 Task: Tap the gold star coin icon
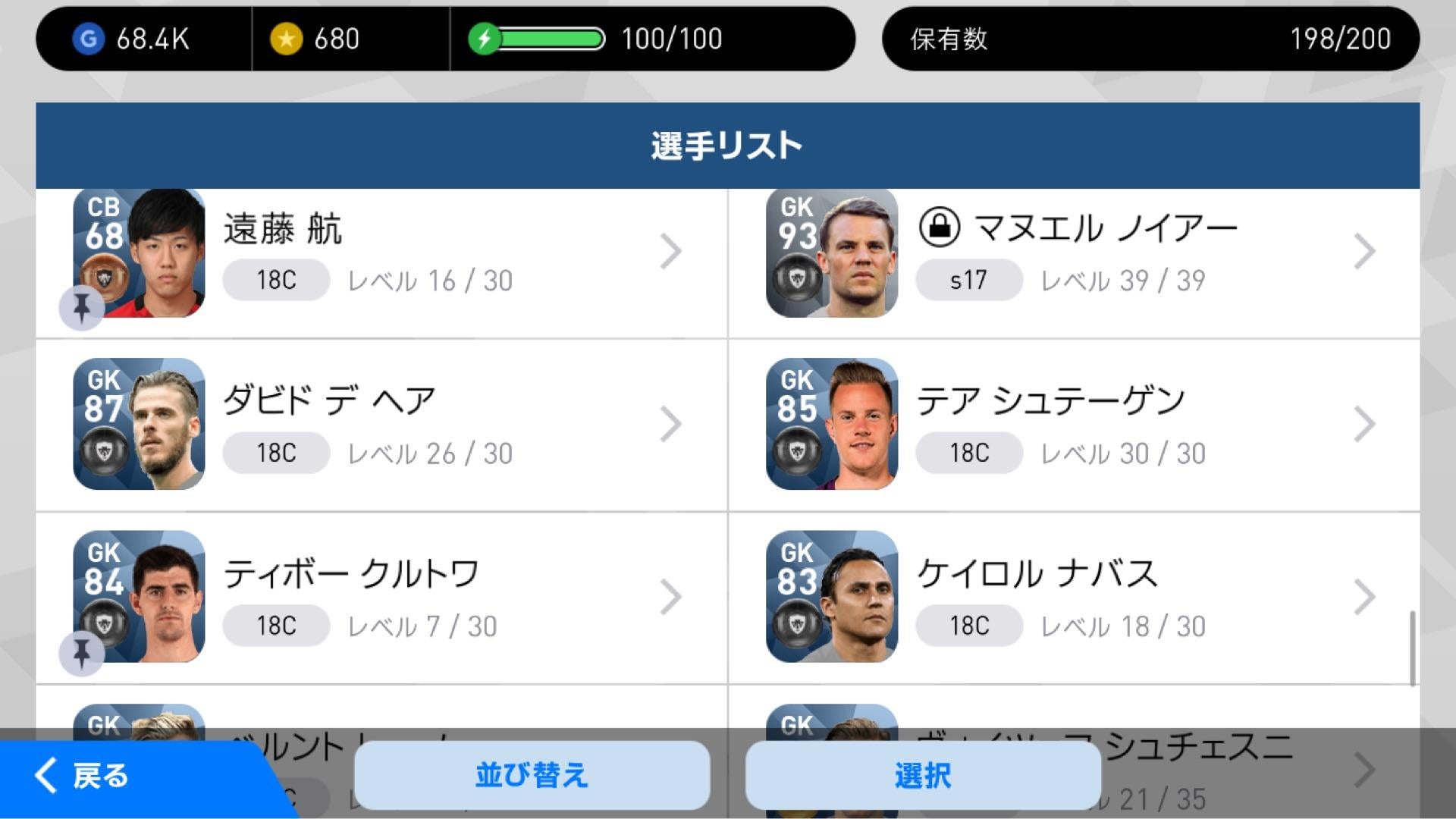pos(286,39)
